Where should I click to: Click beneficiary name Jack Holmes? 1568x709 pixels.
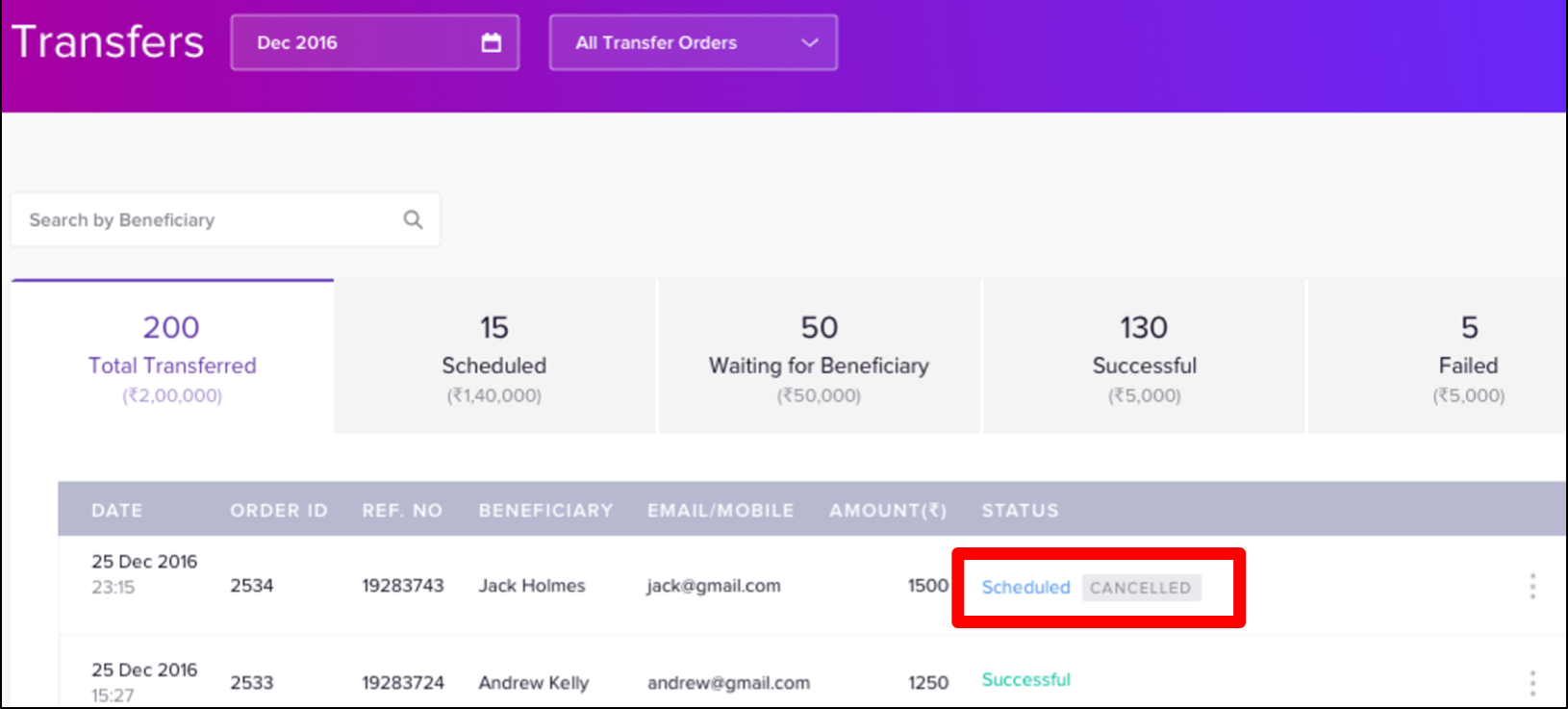532,586
